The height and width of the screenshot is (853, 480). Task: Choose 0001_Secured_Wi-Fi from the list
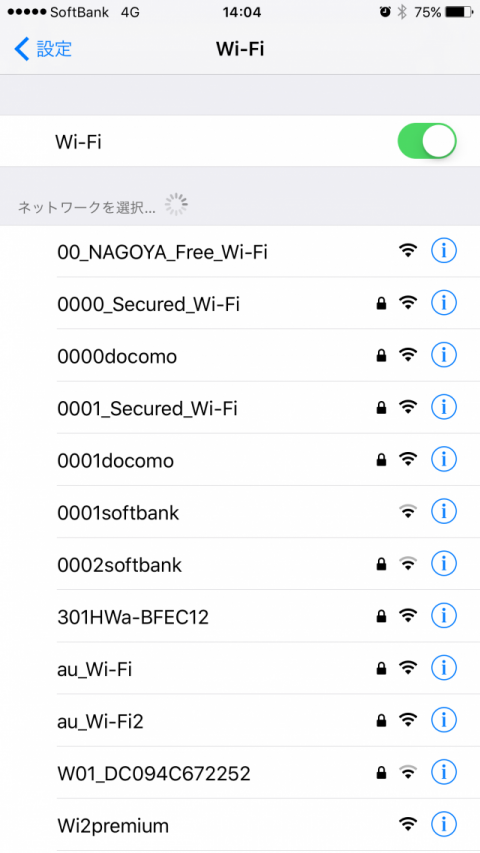click(240, 407)
